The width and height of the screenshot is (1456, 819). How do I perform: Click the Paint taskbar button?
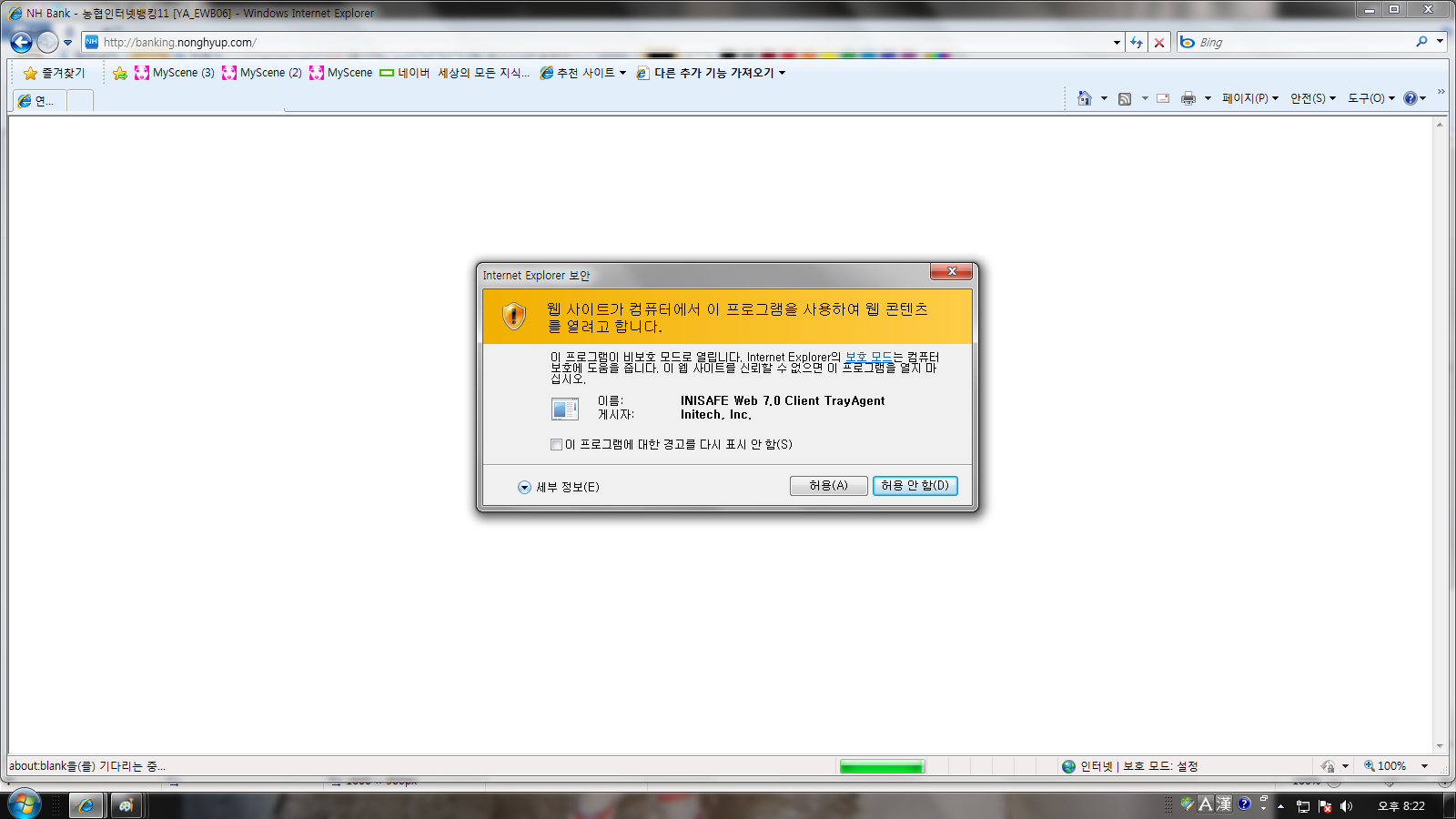click(126, 805)
